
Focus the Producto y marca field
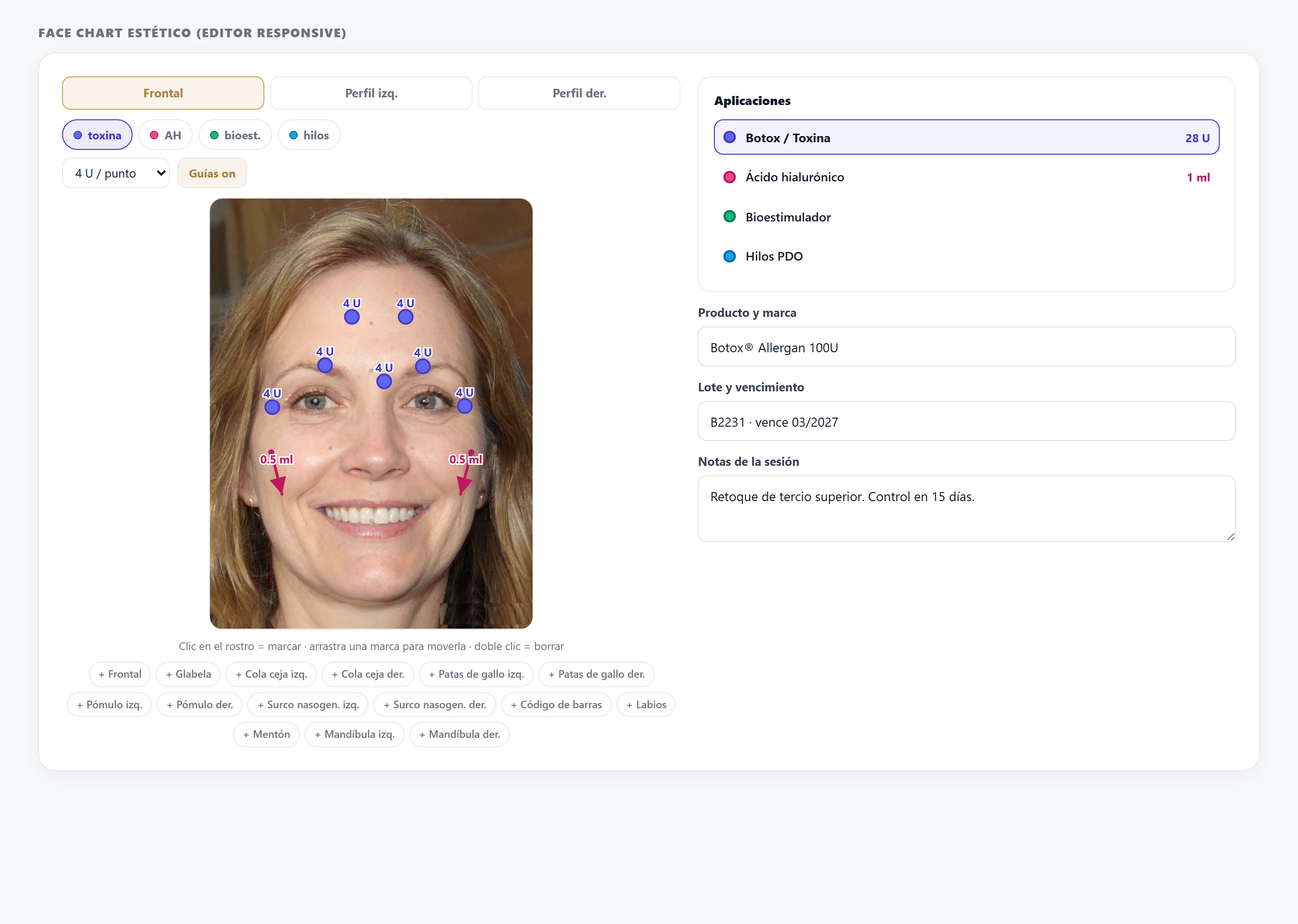pyautogui.click(x=966, y=346)
